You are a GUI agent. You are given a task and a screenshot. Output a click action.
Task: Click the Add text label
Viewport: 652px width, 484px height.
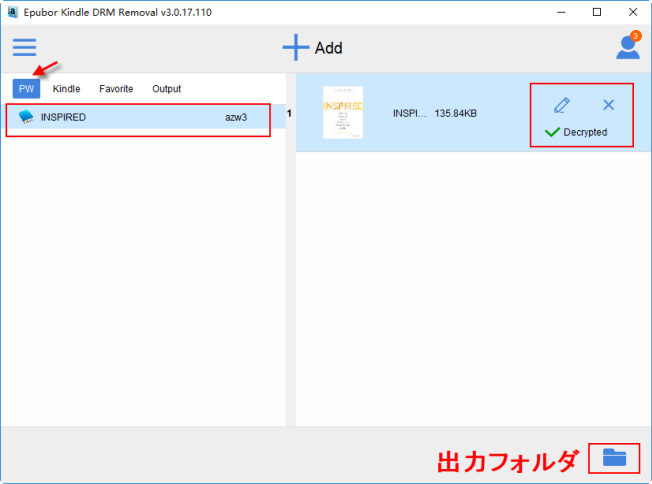tap(329, 48)
